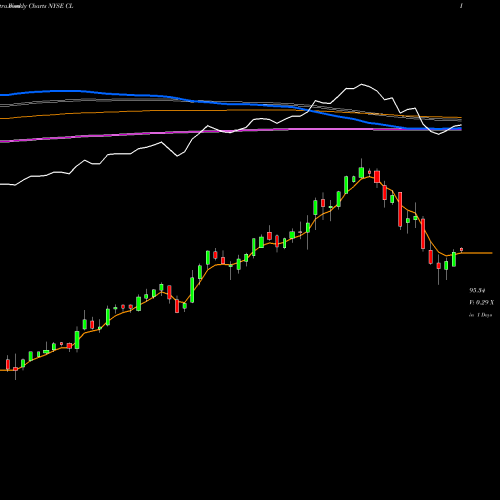Click the last small red candle on the right

[x=462, y=249]
